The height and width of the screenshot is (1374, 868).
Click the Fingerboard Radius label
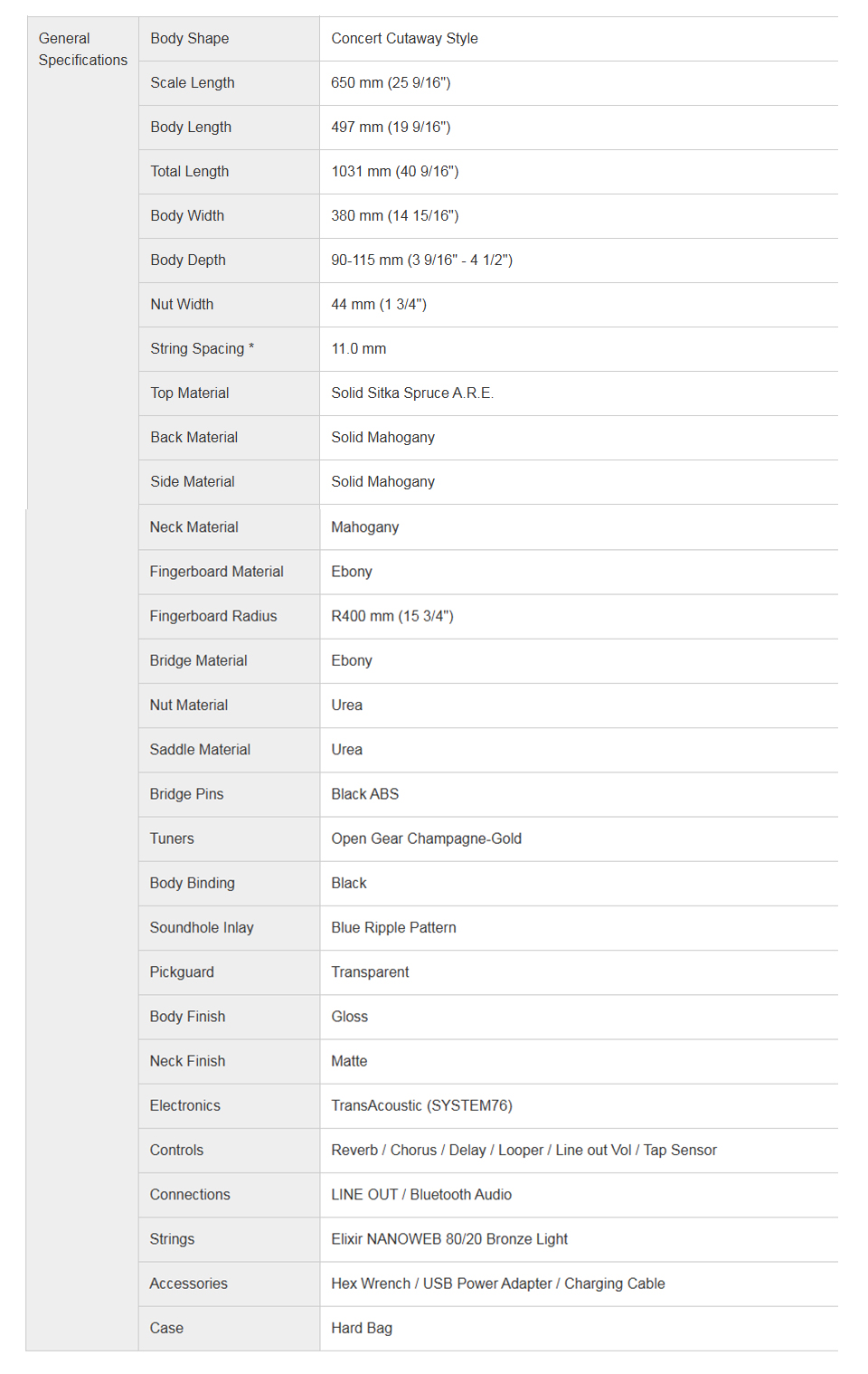(x=213, y=616)
